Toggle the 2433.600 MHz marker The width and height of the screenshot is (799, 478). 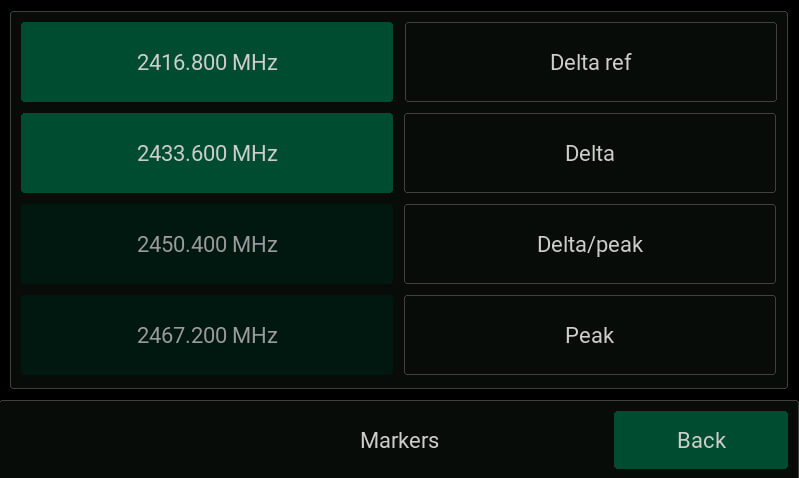(x=207, y=153)
